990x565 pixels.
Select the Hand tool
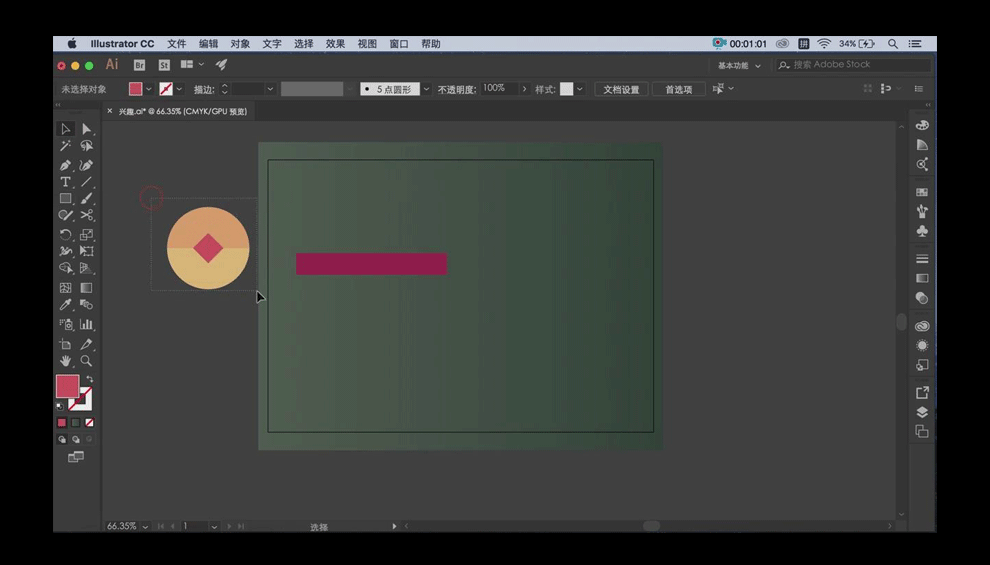click(x=65, y=361)
